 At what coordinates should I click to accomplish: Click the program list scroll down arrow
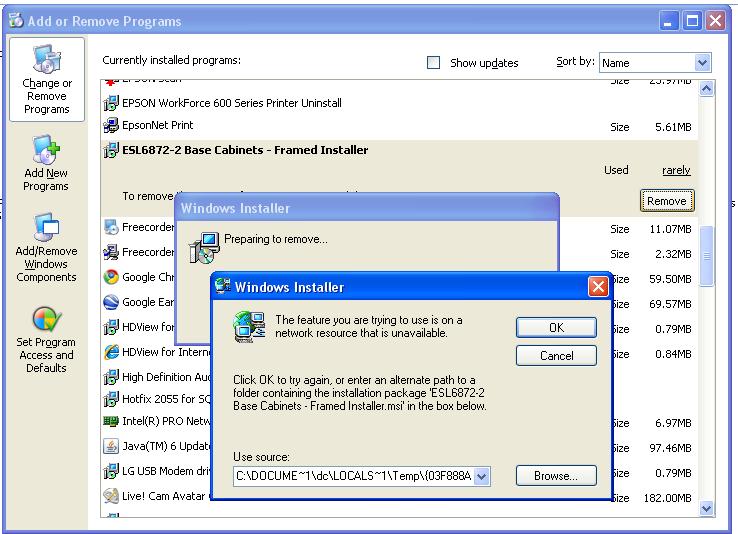(706, 508)
